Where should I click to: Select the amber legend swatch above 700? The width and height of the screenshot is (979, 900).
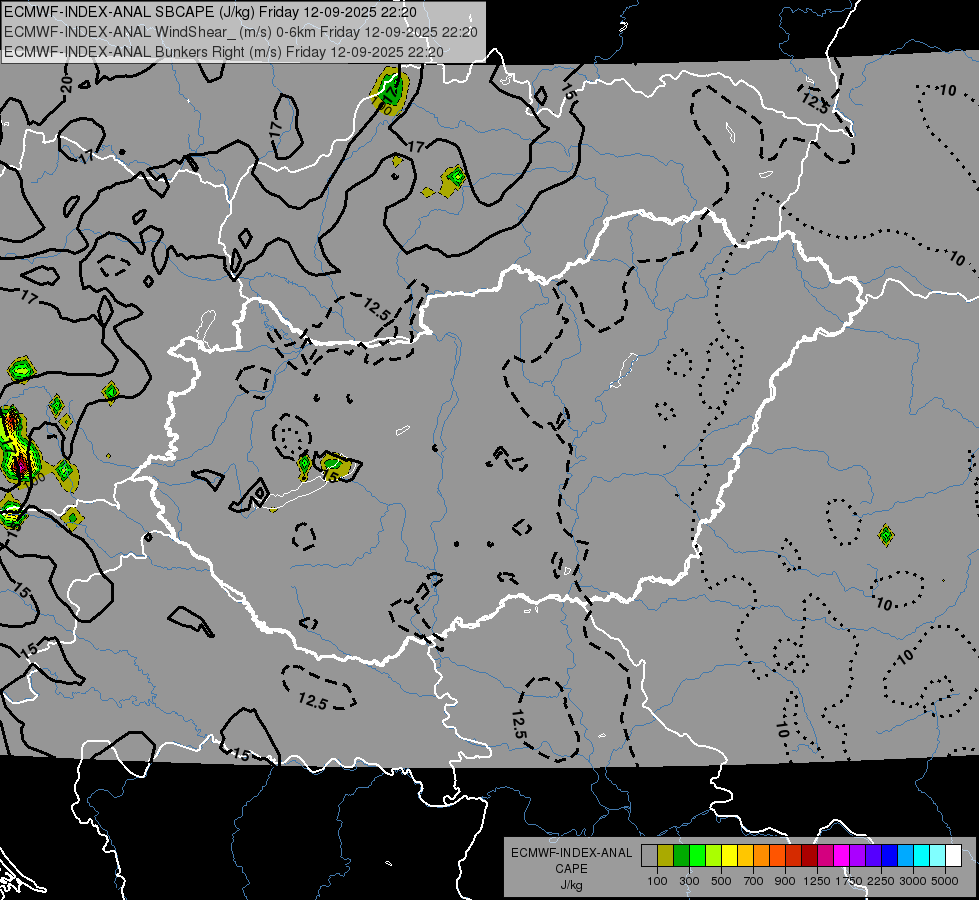coord(745,856)
